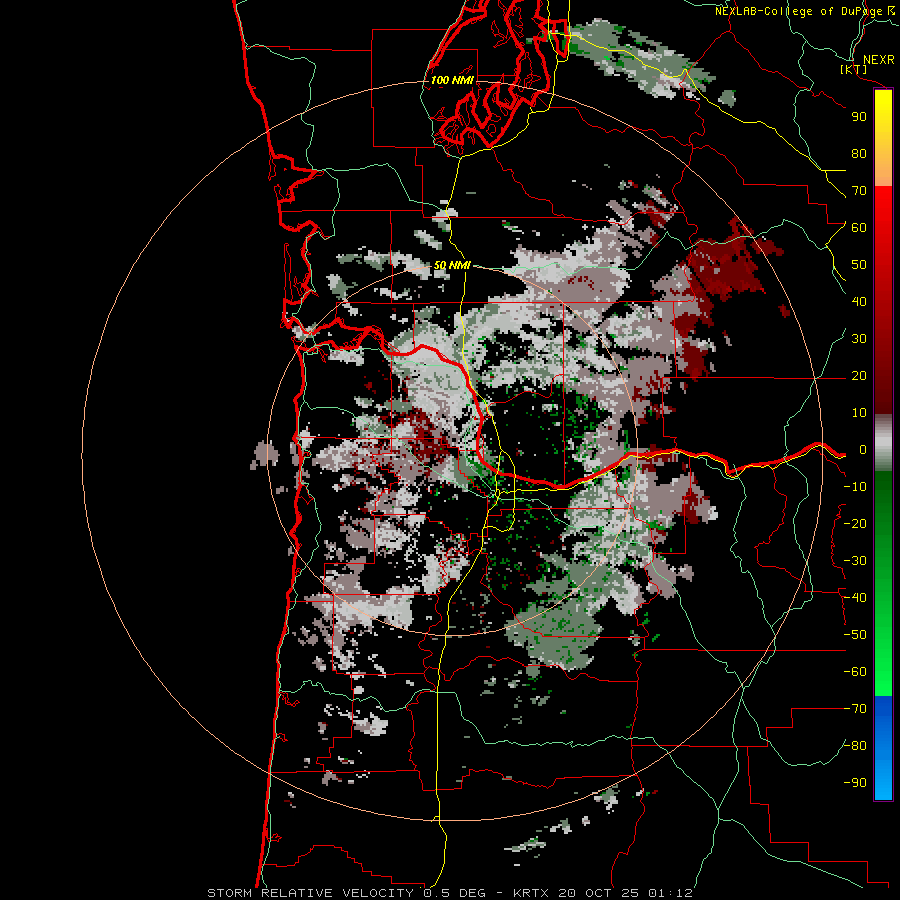Click the 80 value on velocity scale
900x900 pixels.
pos(859,154)
